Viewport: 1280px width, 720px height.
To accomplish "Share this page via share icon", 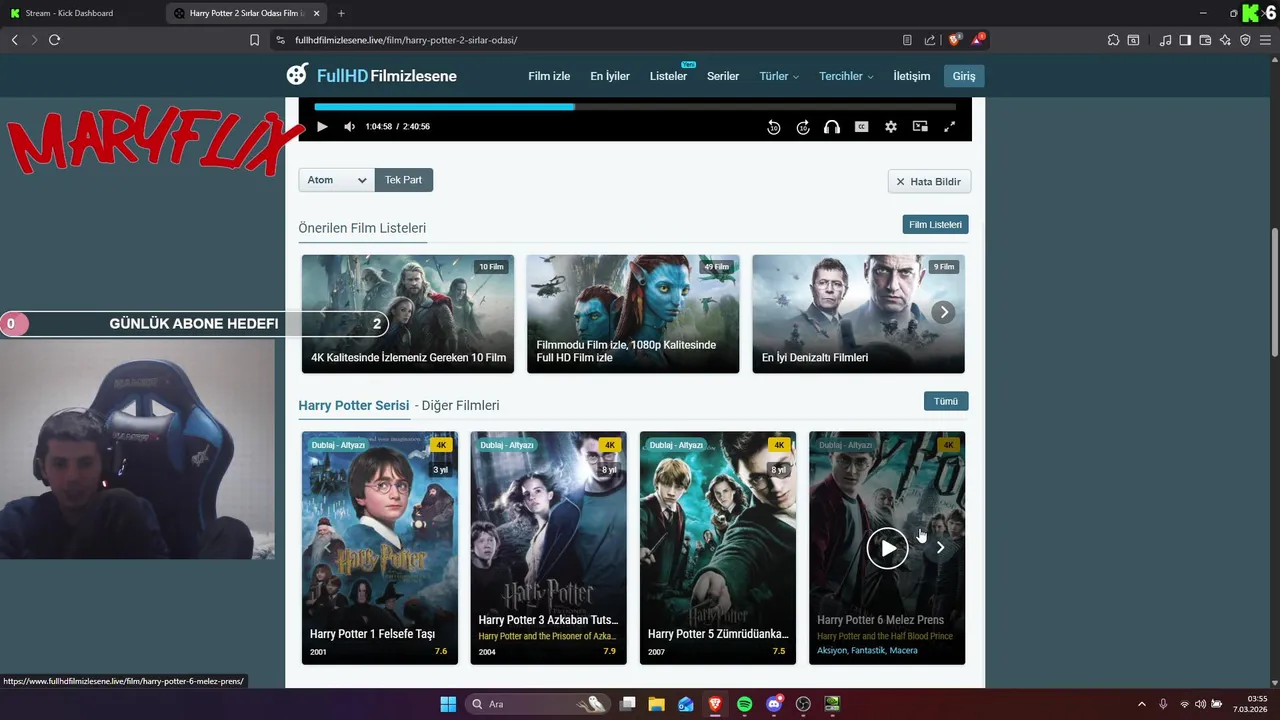I will tap(930, 40).
